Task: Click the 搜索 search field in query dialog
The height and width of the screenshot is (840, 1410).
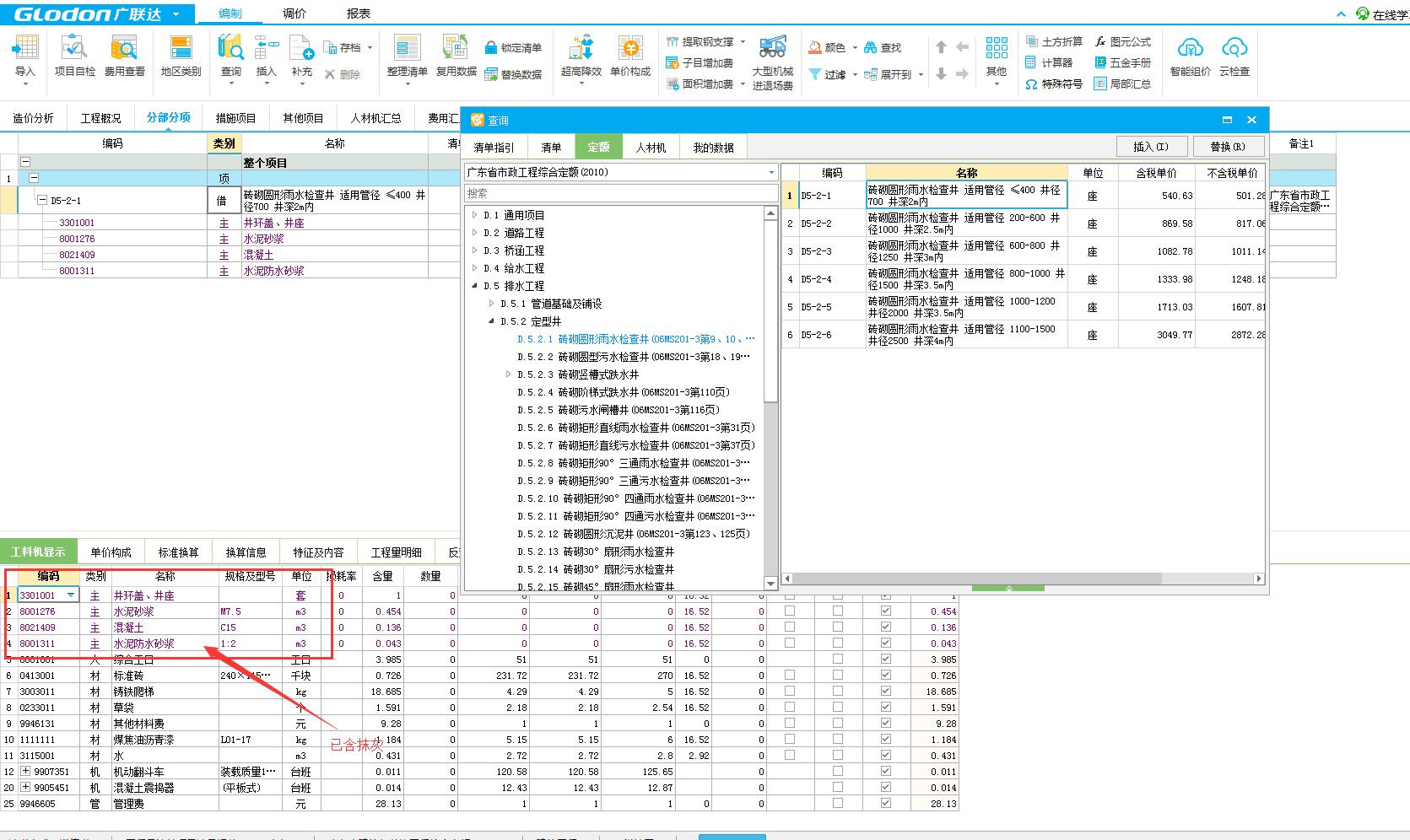Action: tap(621, 193)
